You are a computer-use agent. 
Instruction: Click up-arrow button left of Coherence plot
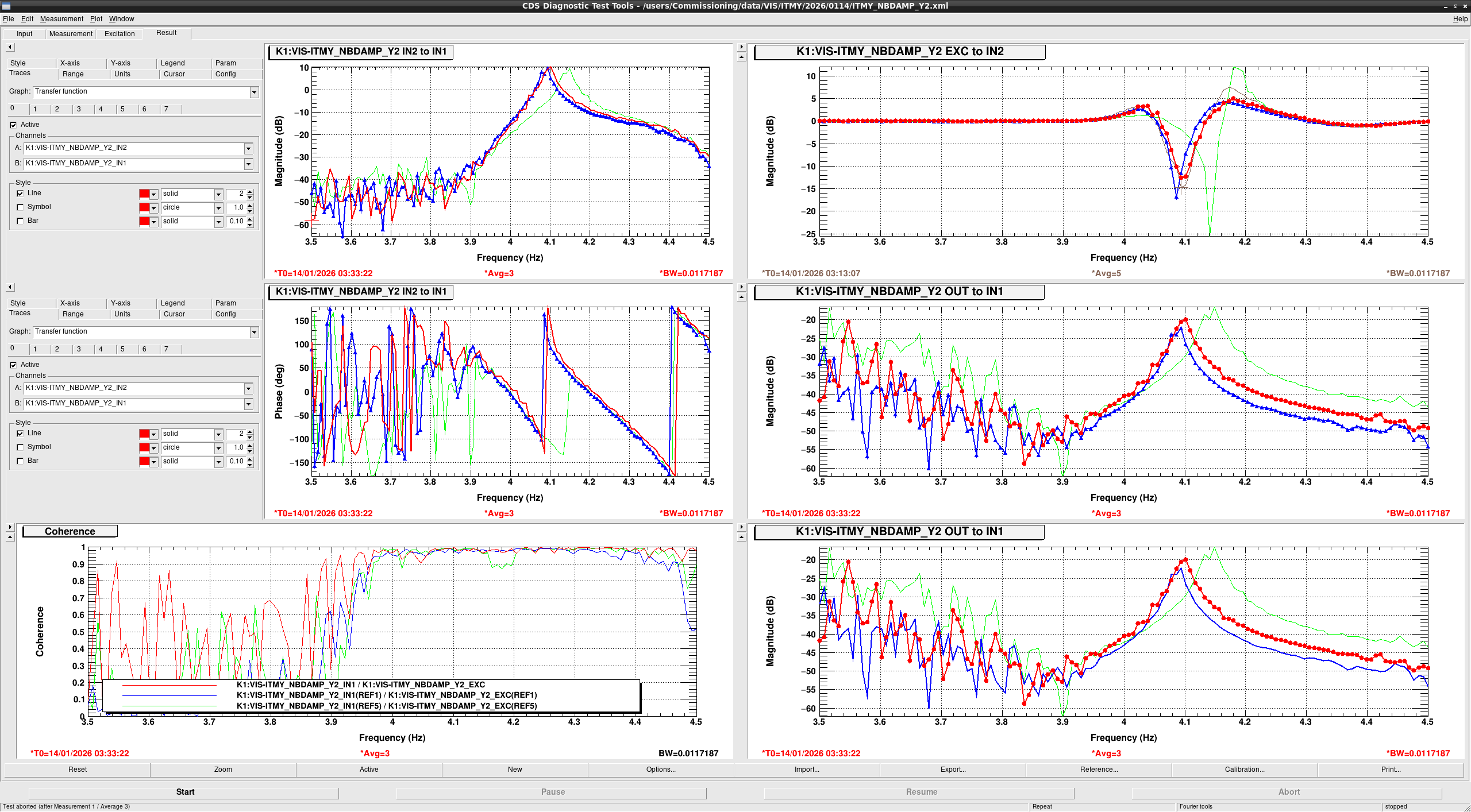tap(10, 537)
